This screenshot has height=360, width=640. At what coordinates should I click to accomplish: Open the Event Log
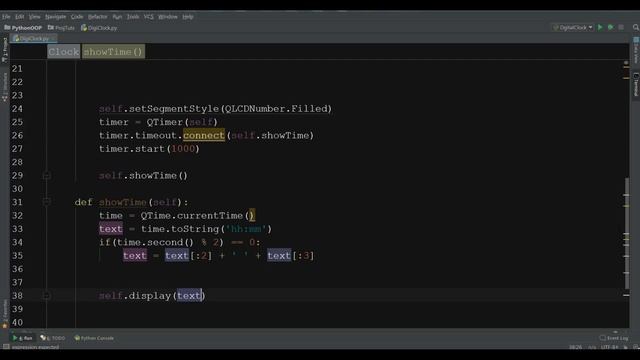614,338
